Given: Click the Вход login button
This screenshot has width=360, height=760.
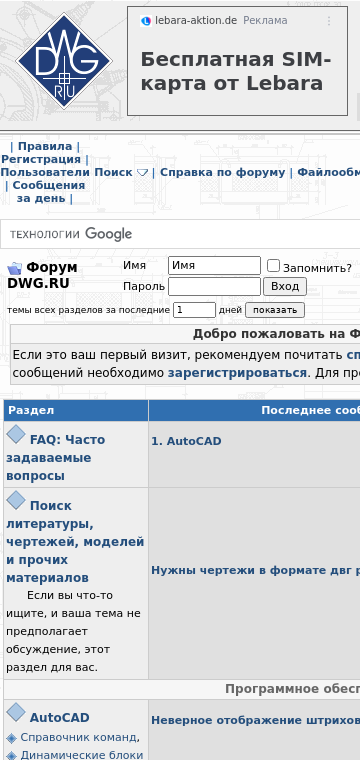Looking at the screenshot, I should (x=285, y=286).
